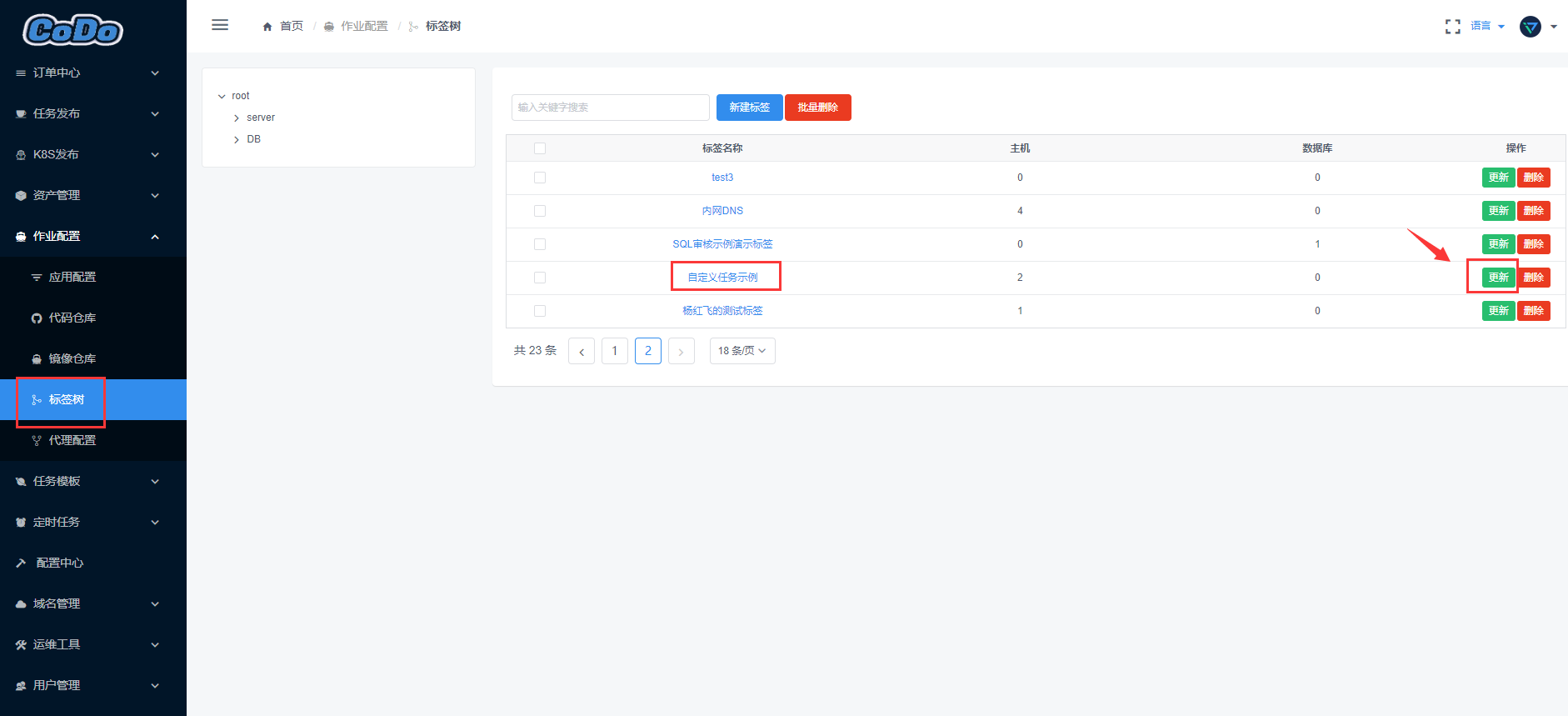
Task: Click 配置中心 wrench icon
Action: 21,563
